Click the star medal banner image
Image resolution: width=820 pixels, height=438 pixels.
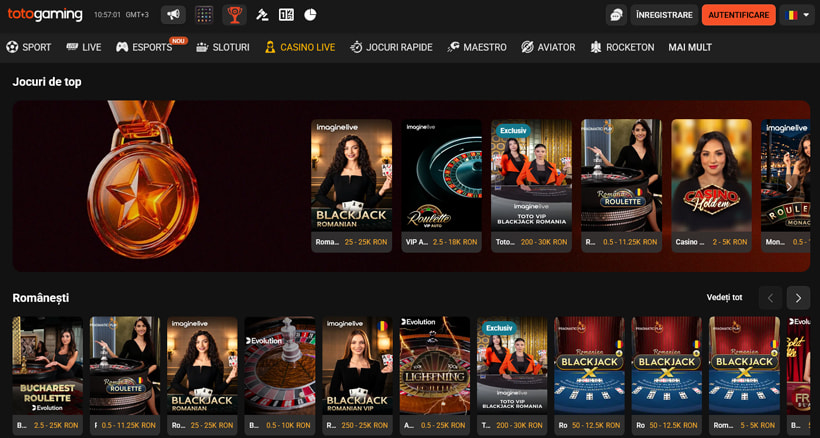click(x=141, y=179)
